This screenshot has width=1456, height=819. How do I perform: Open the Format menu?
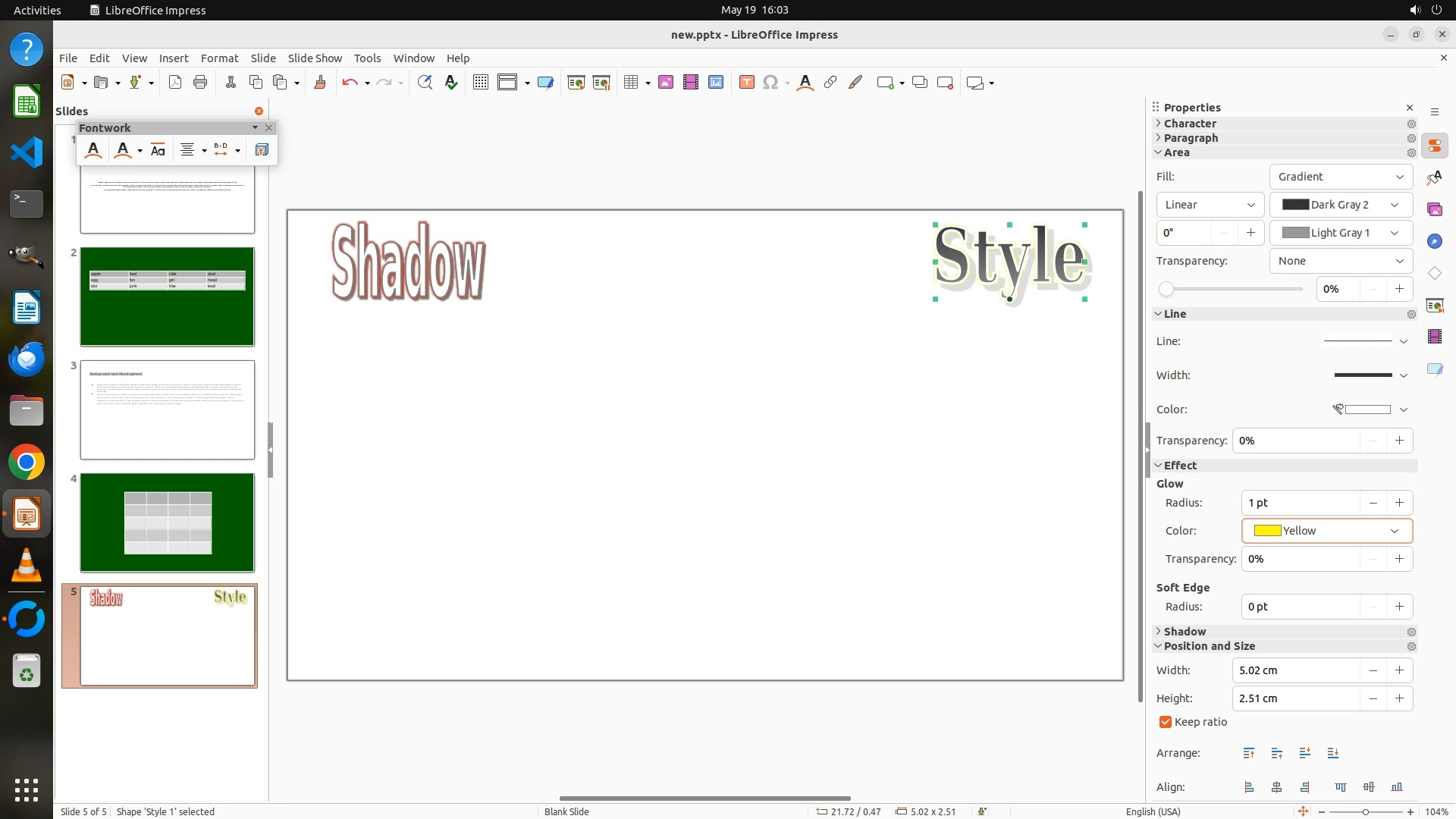[219, 58]
